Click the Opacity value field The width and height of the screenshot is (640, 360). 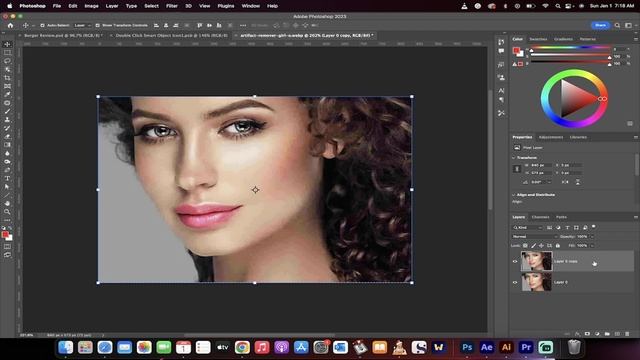pos(582,236)
